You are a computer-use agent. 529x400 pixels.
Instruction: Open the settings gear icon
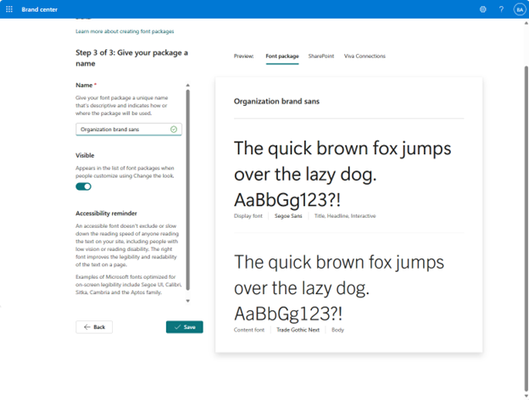coord(483,9)
